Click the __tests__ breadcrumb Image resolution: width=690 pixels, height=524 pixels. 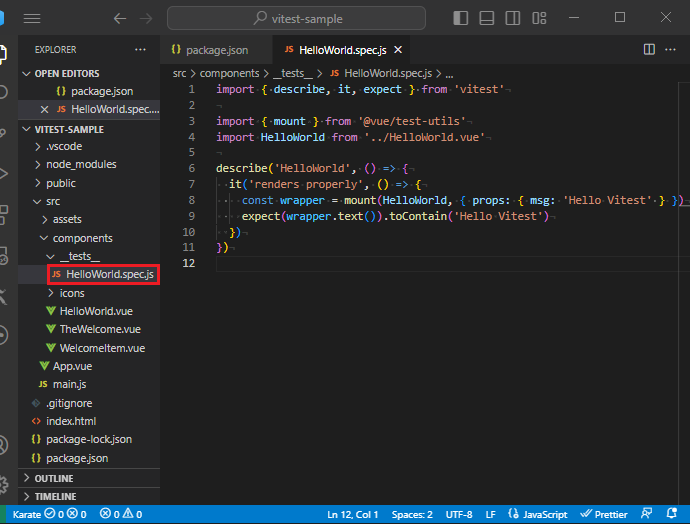293,73
